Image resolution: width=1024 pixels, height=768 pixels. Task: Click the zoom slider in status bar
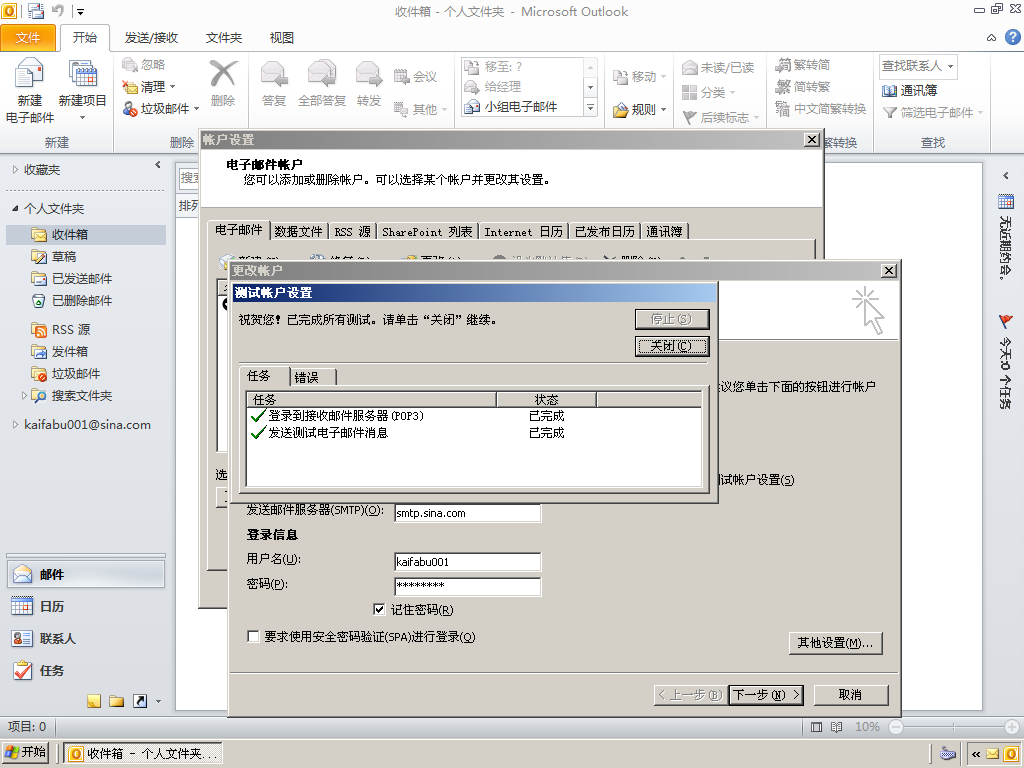click(x=953, y=727)
